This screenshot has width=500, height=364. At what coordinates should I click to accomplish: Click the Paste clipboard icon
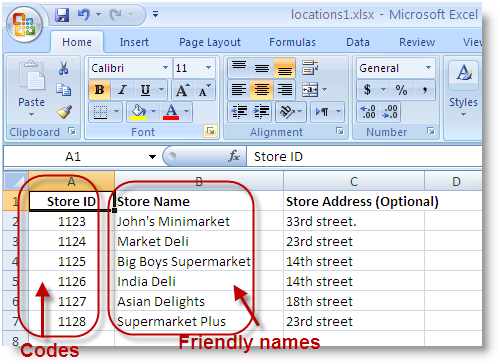pyautogui.click(x=31, y=77)
